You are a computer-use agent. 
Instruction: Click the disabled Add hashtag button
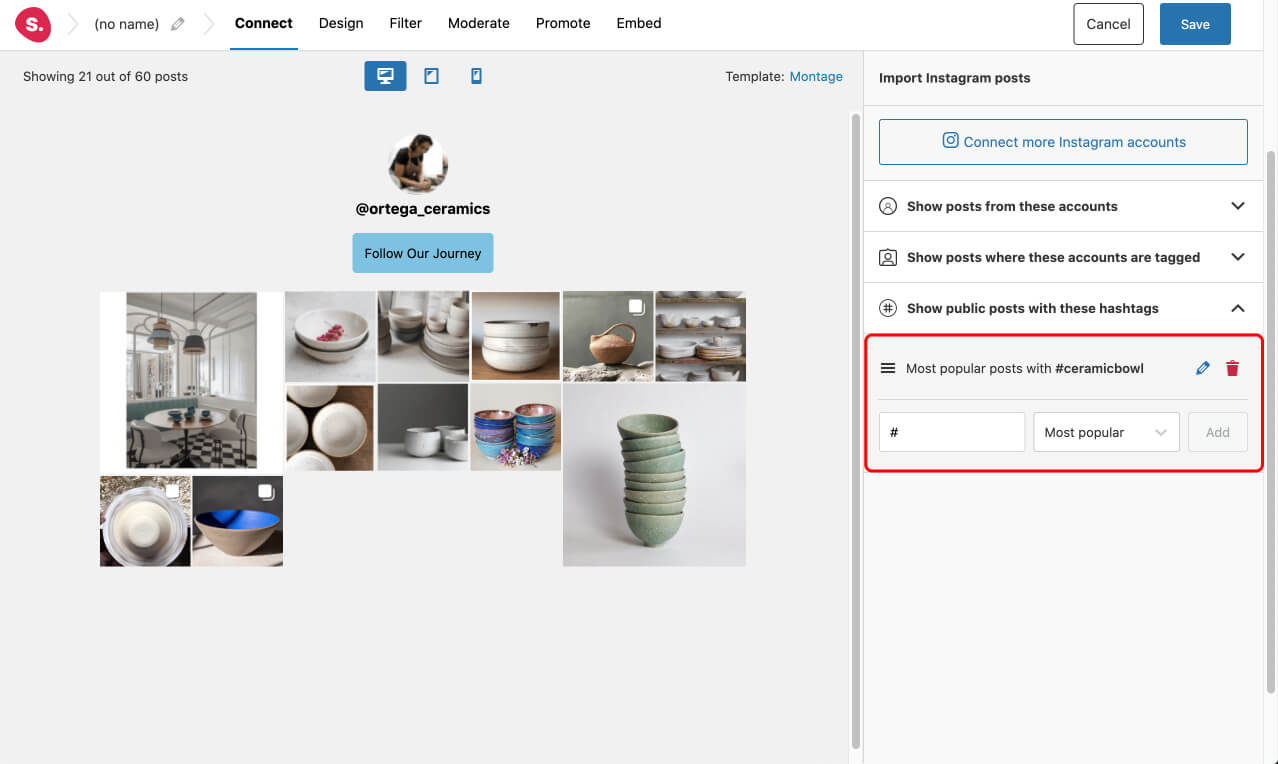pyautogui.click(x=1218, y=432)
